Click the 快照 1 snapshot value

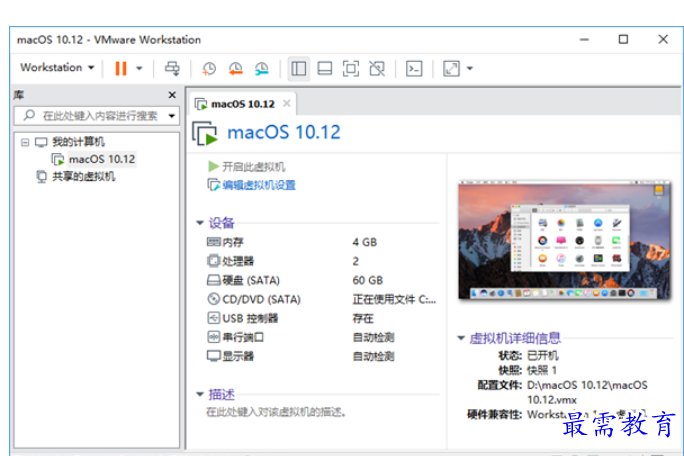542,370
